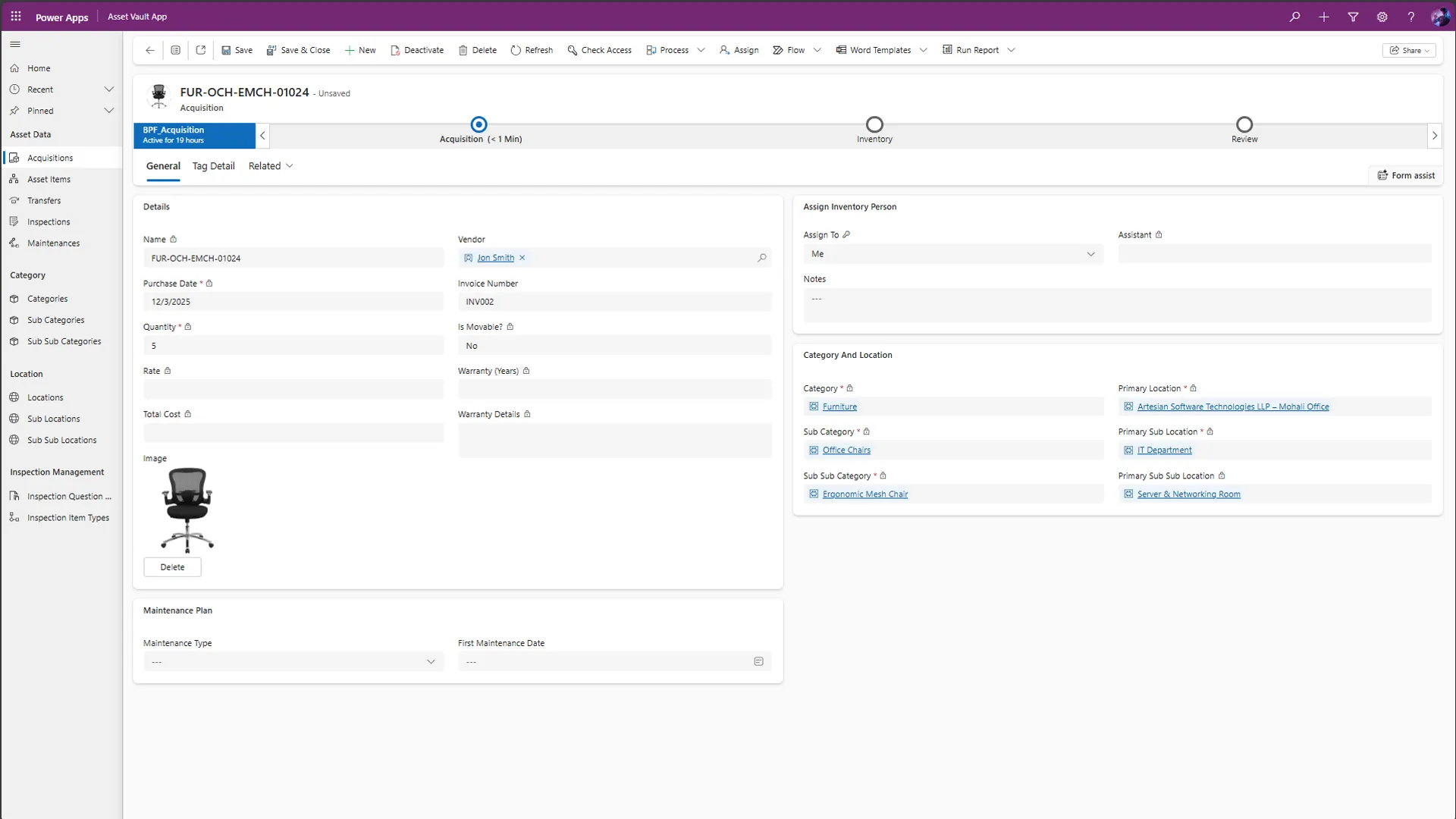This screenshot has width=1456, height=819.
Task: Open the app launcher waffle icon
Action: point(16,17)
